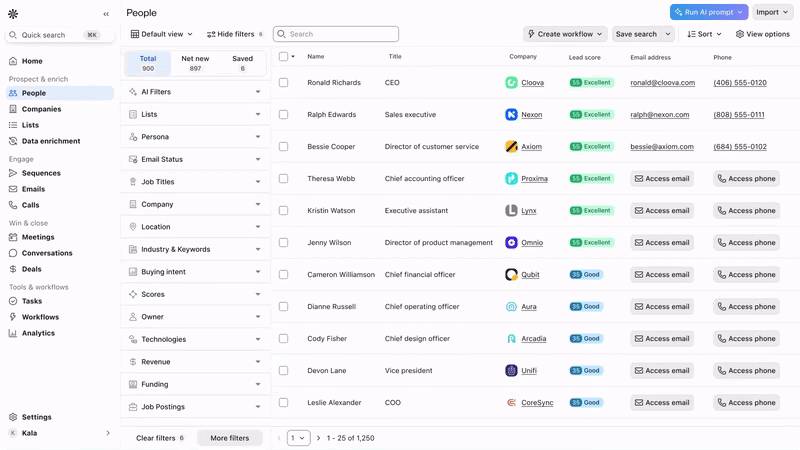Viewport: 800px width, 450px height.
Task: Switch to the Net new tab
Action: tap(195, 63)
